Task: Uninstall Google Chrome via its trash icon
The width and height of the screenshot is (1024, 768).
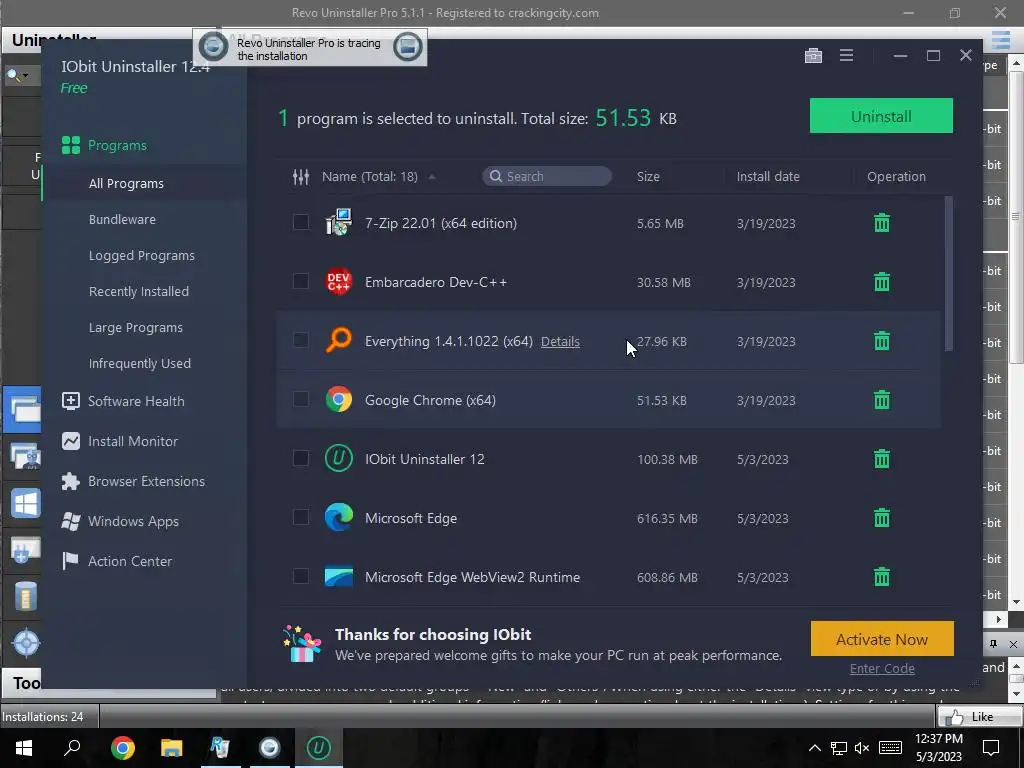Action: (882, 400)
